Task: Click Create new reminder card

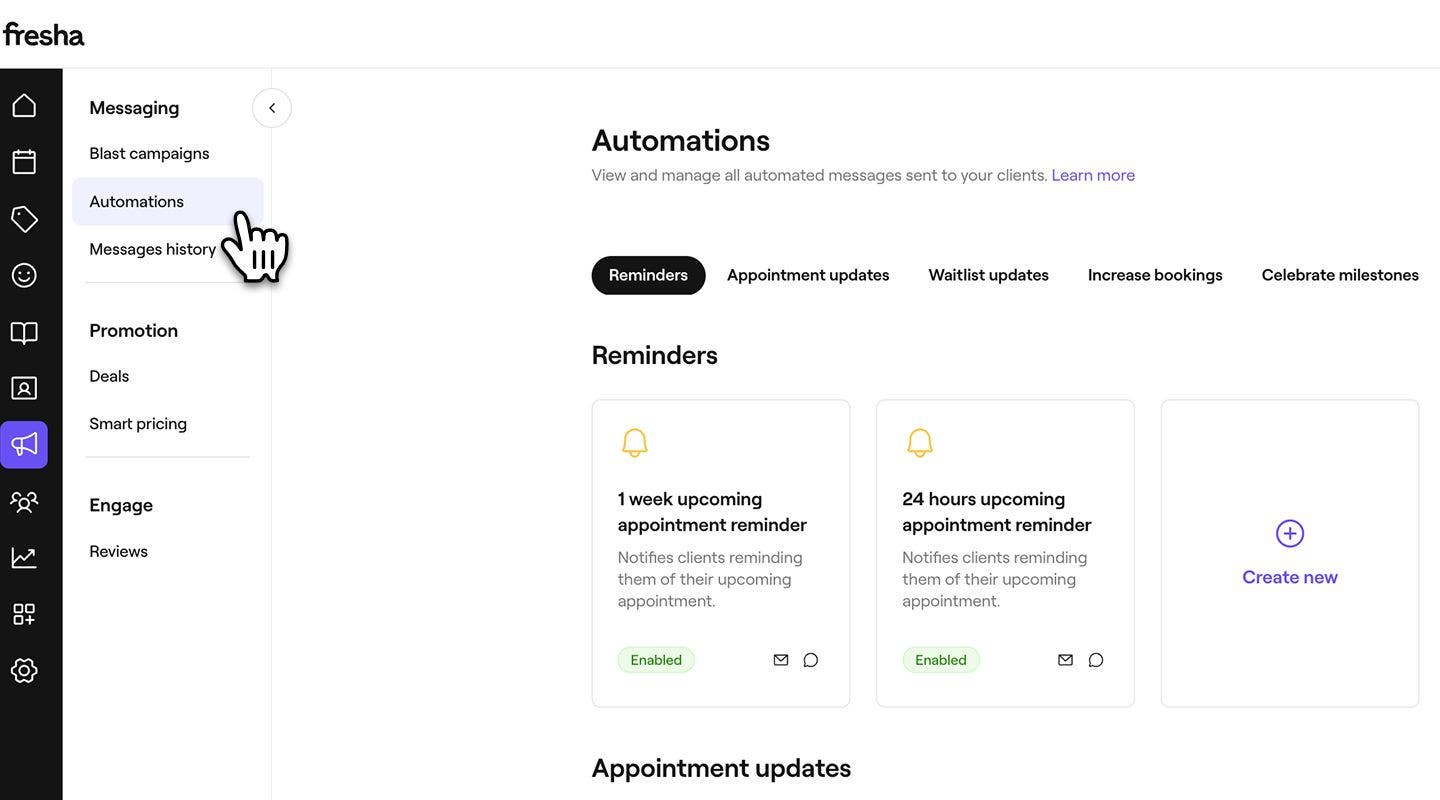Action: 1290,554
